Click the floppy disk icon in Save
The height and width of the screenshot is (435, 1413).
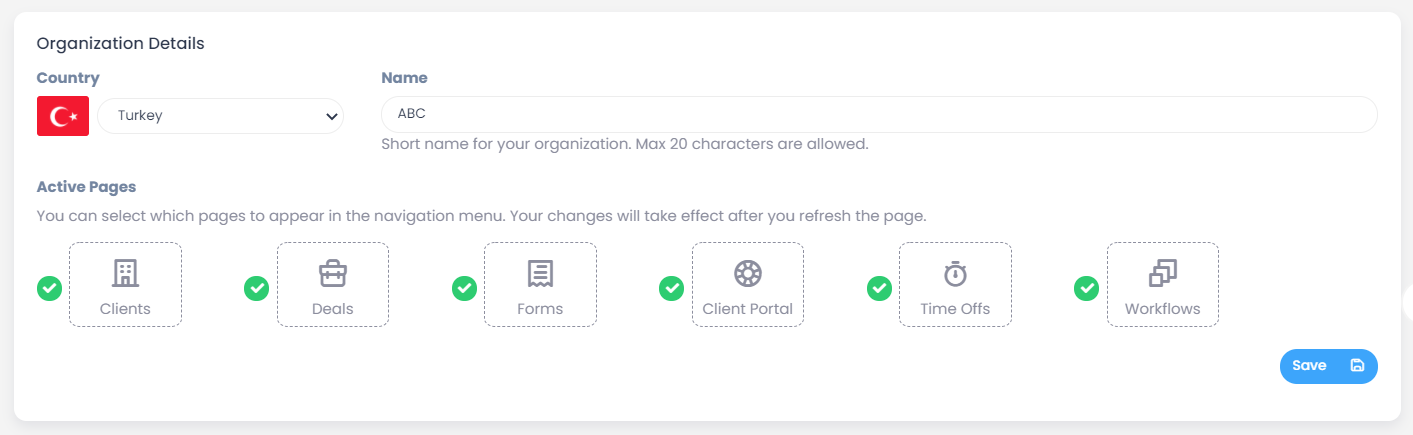[1357, 366]
